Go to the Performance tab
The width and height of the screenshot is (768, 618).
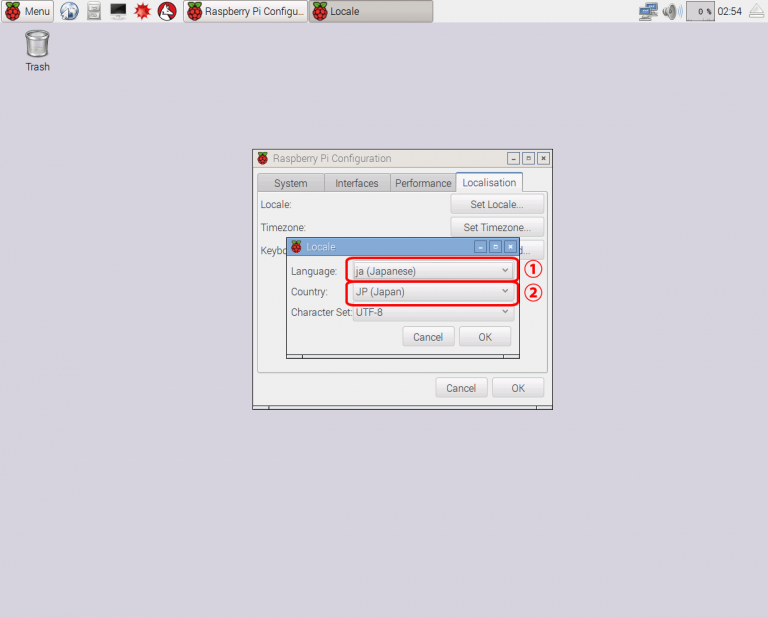pos(422,183)
